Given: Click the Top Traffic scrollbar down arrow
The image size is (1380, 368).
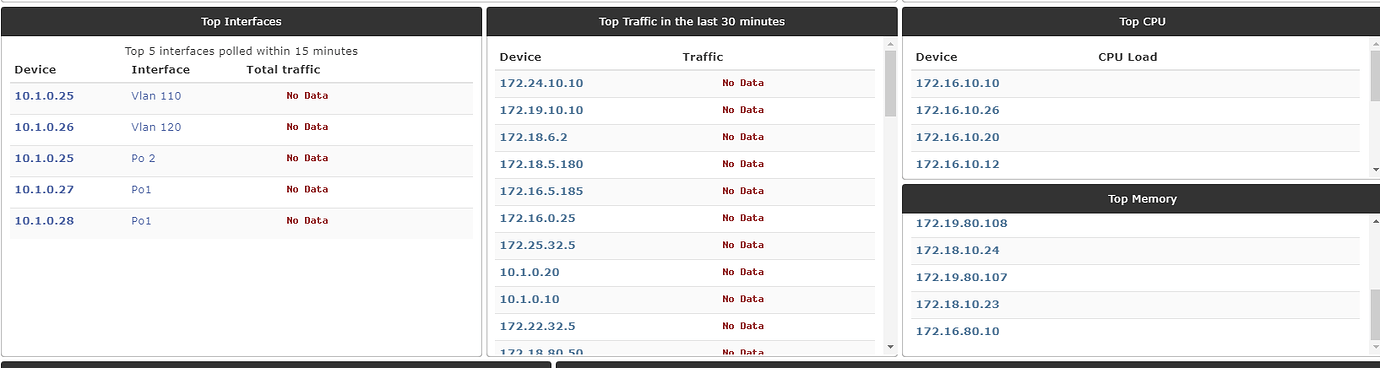Looking at the screenshot, I should (x=891, y=347).
